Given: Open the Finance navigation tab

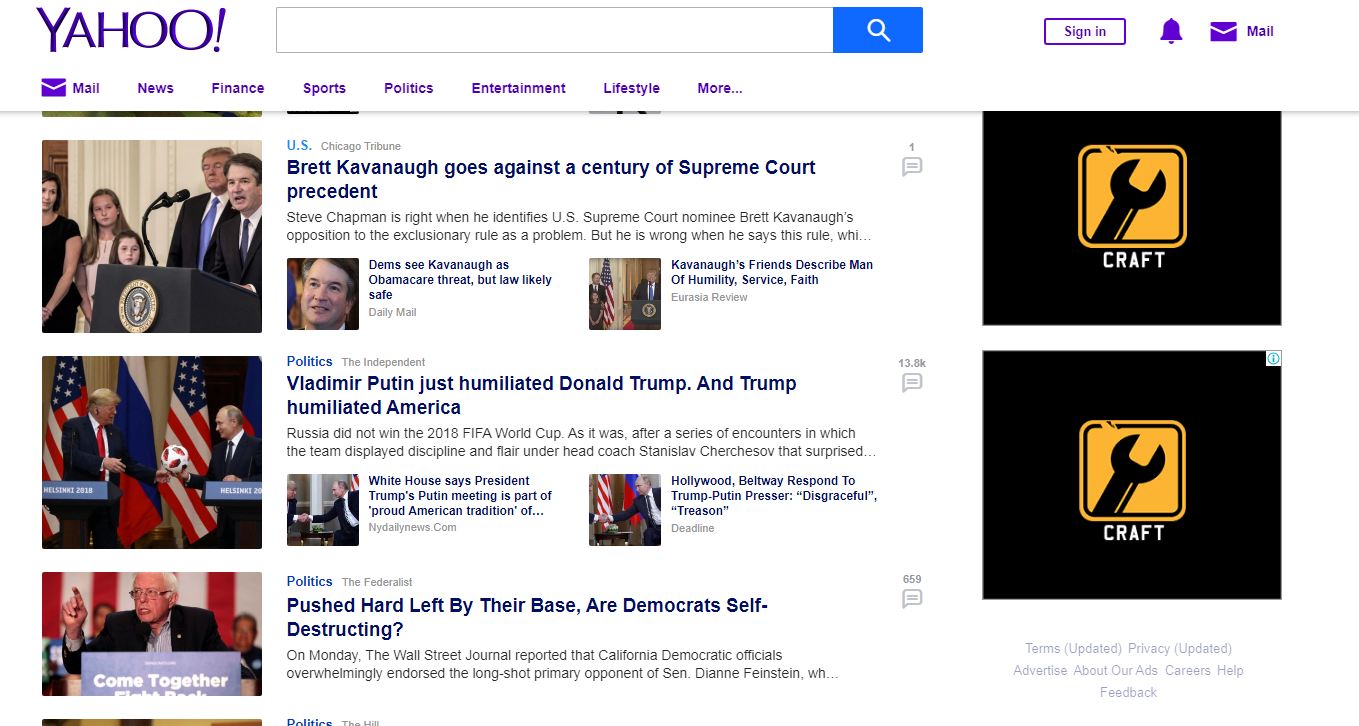Looking at the screenshot, I should click(238, 88).
